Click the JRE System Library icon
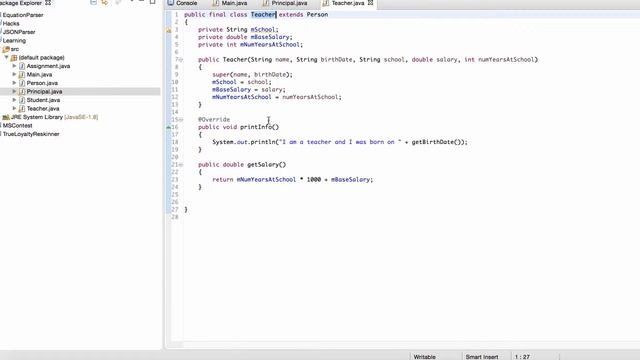640x360 pixels. tap(6, 117)
